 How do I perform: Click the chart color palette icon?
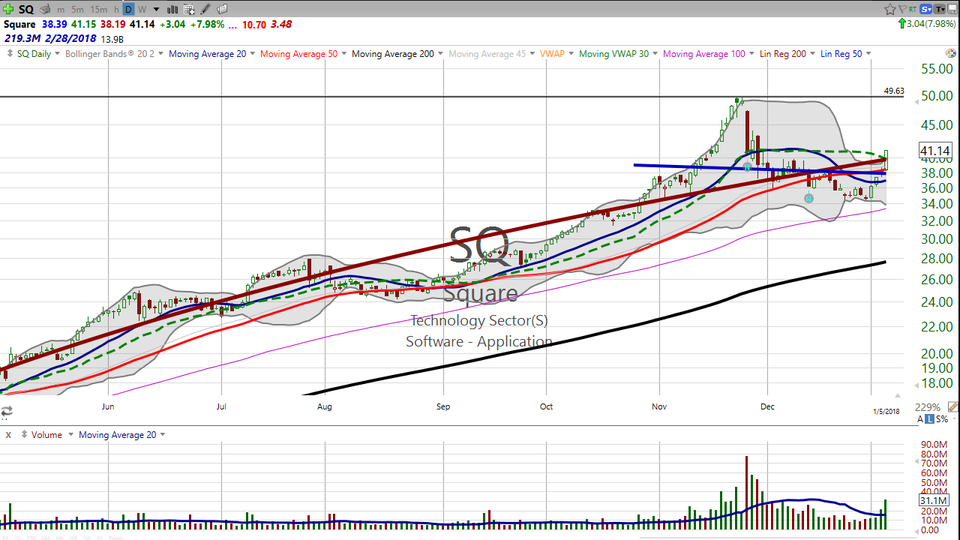click(x=951, y=54)
